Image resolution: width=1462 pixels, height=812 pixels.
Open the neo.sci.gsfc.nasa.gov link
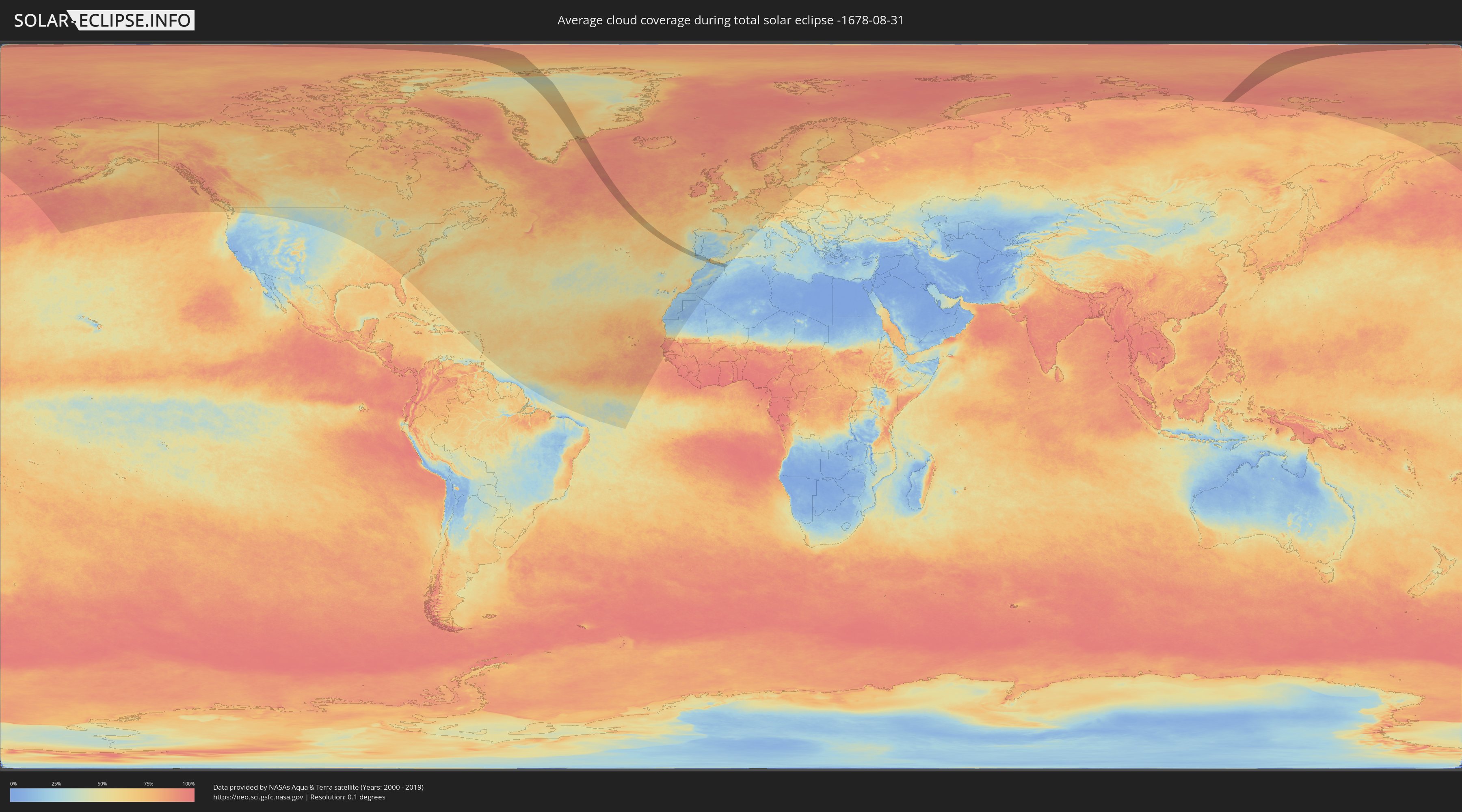(258, 797)
